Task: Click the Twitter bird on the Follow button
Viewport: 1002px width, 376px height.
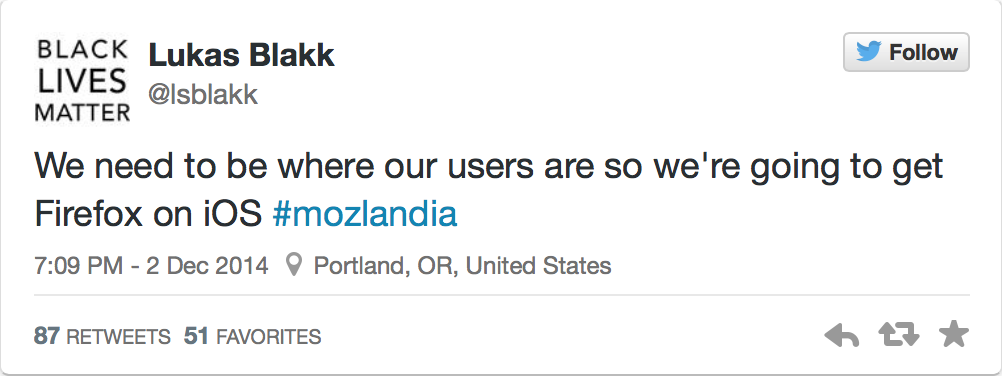Action: [869, 52]
